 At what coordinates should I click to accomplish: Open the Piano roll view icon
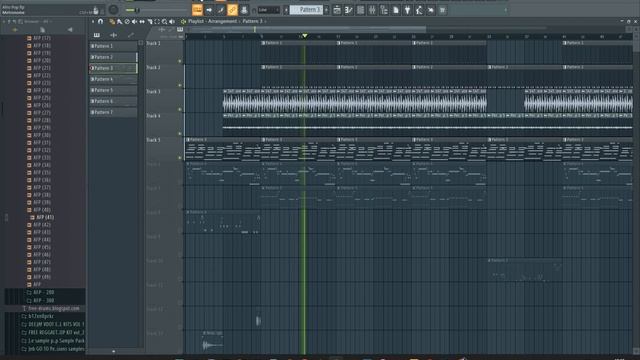pyautogui.click(x=349, y=10)
